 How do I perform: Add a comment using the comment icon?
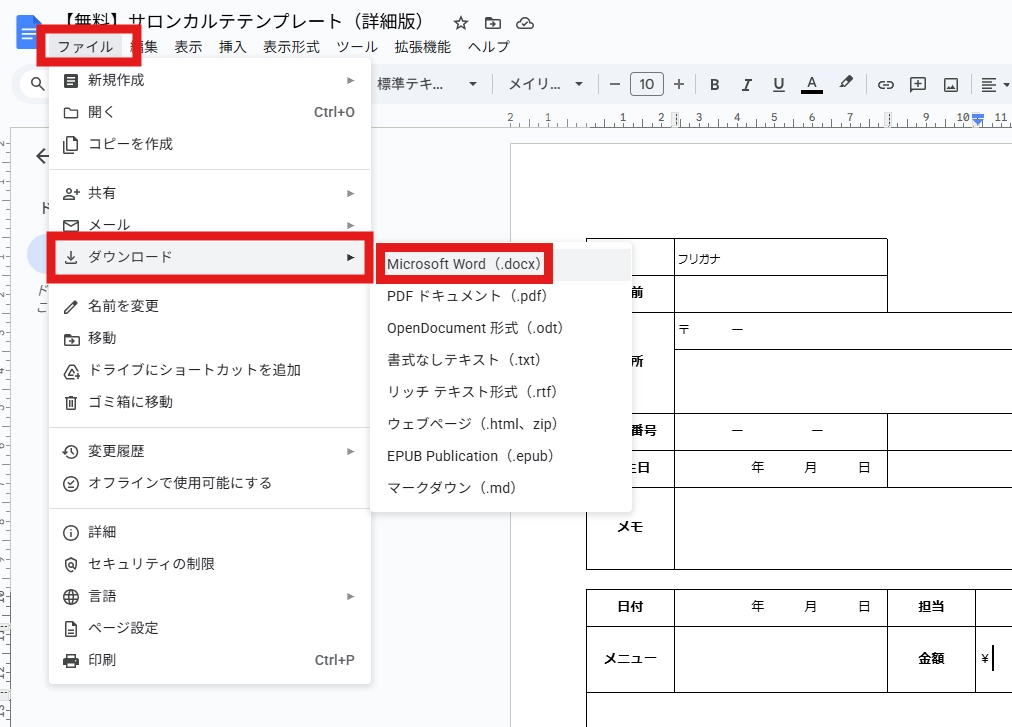(918, 85)
